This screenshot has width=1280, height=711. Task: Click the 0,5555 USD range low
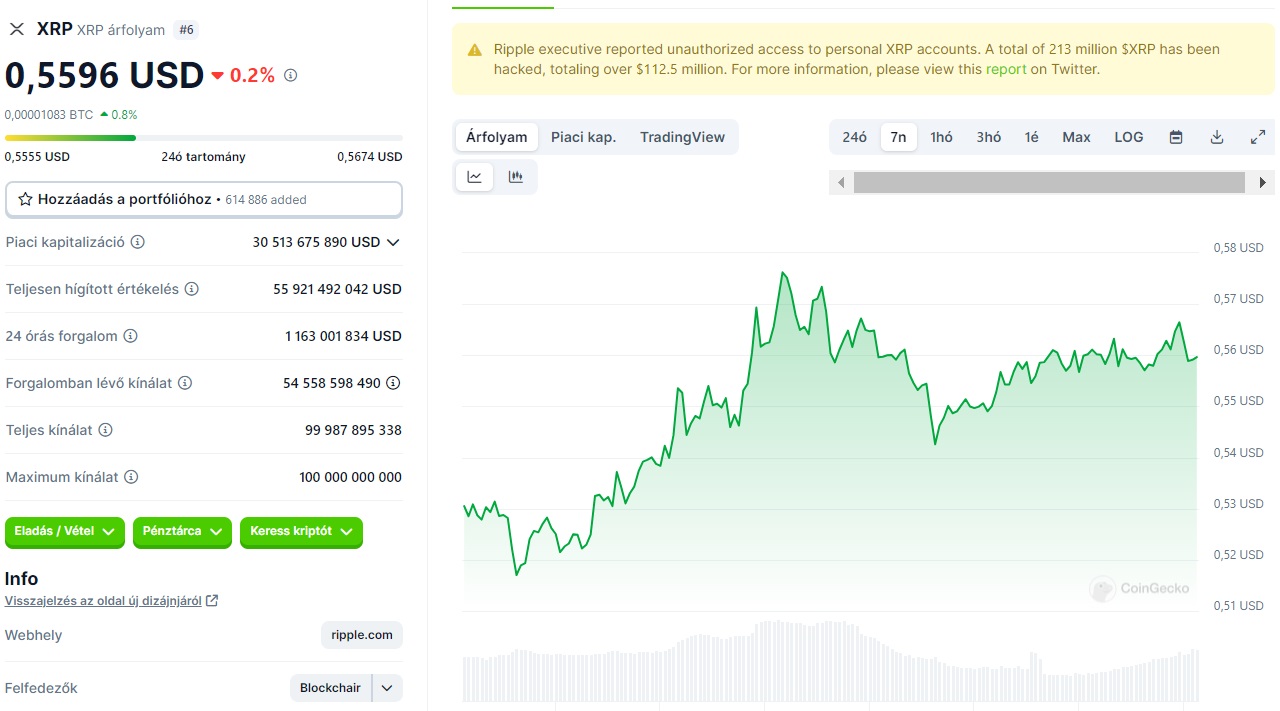pos(38,157)
